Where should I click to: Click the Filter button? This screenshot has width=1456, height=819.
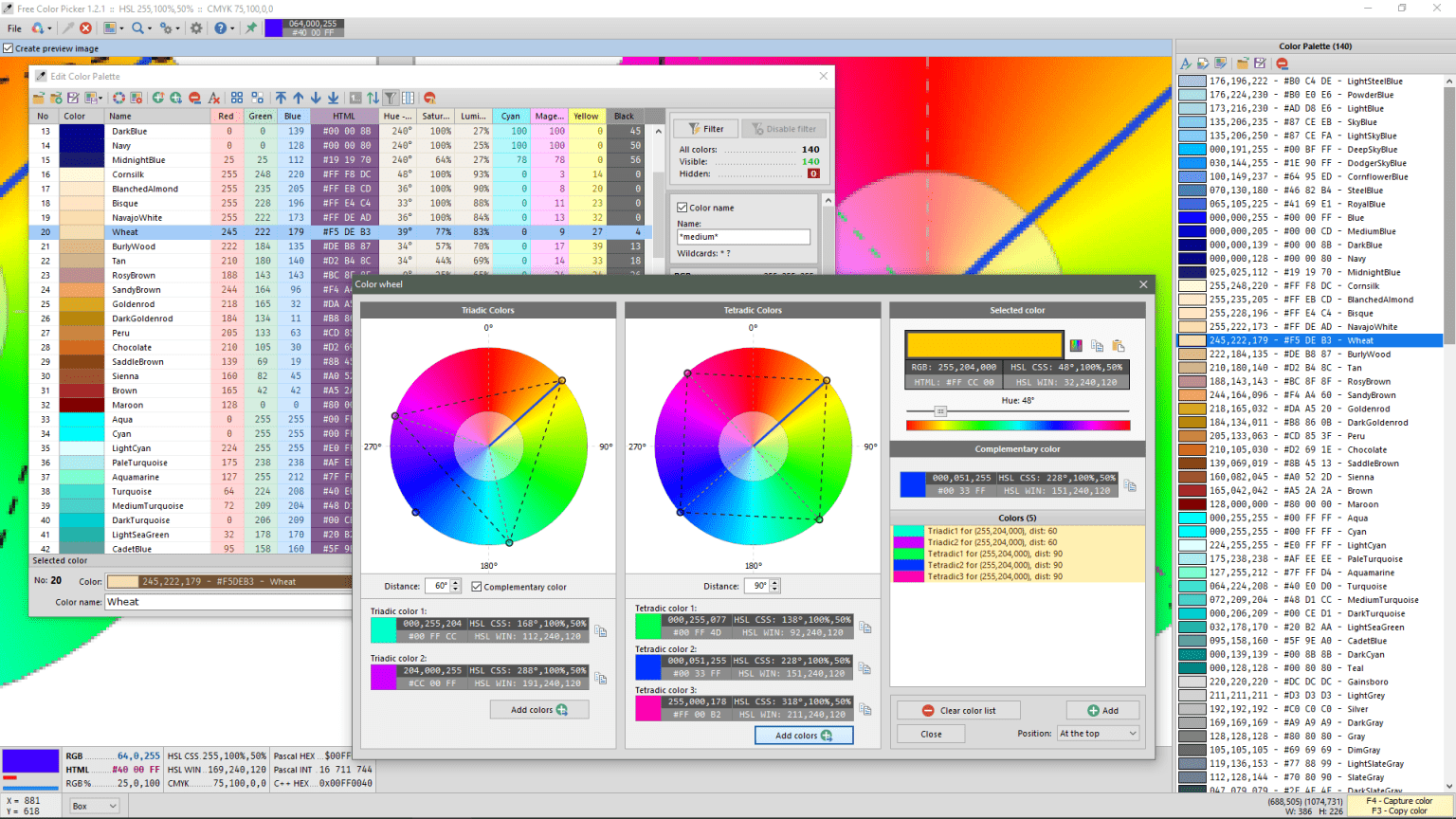706,129
